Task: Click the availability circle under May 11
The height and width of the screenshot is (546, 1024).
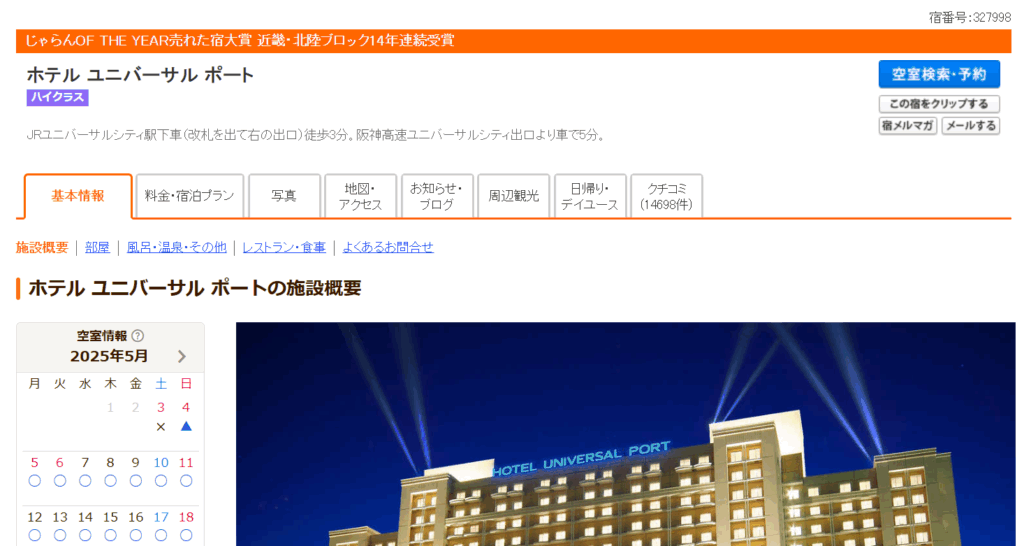Action: point(186,481)
